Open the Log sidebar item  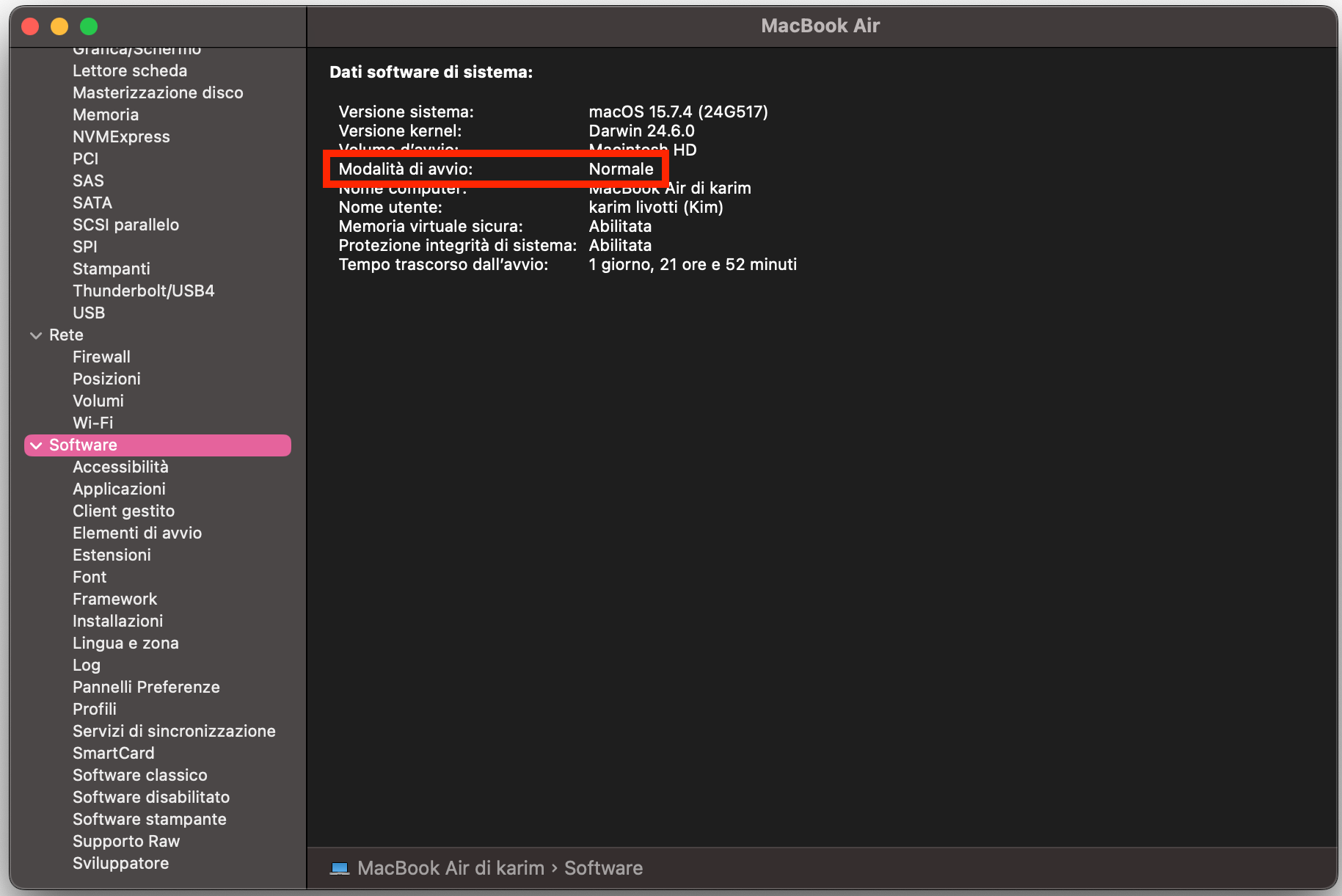tap(87, 665)
